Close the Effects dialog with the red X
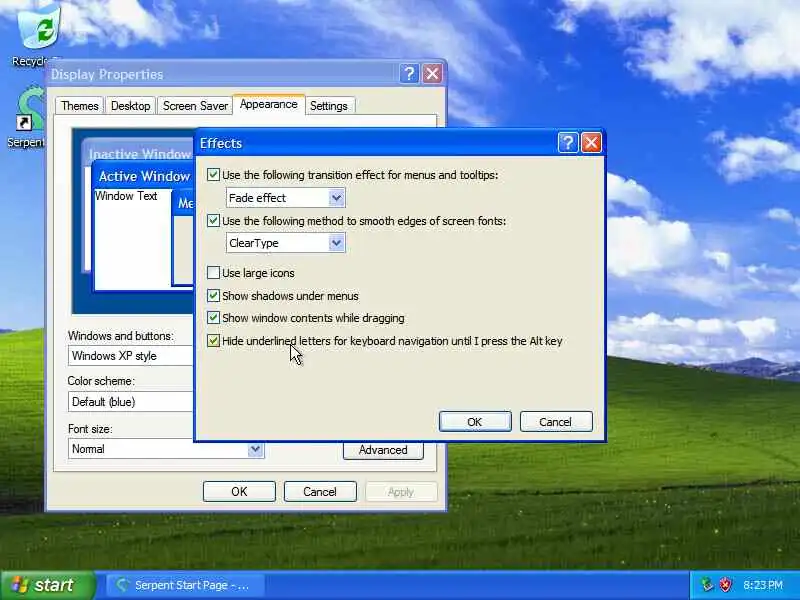This screenshot has height=600, width=800. point(591,143)
